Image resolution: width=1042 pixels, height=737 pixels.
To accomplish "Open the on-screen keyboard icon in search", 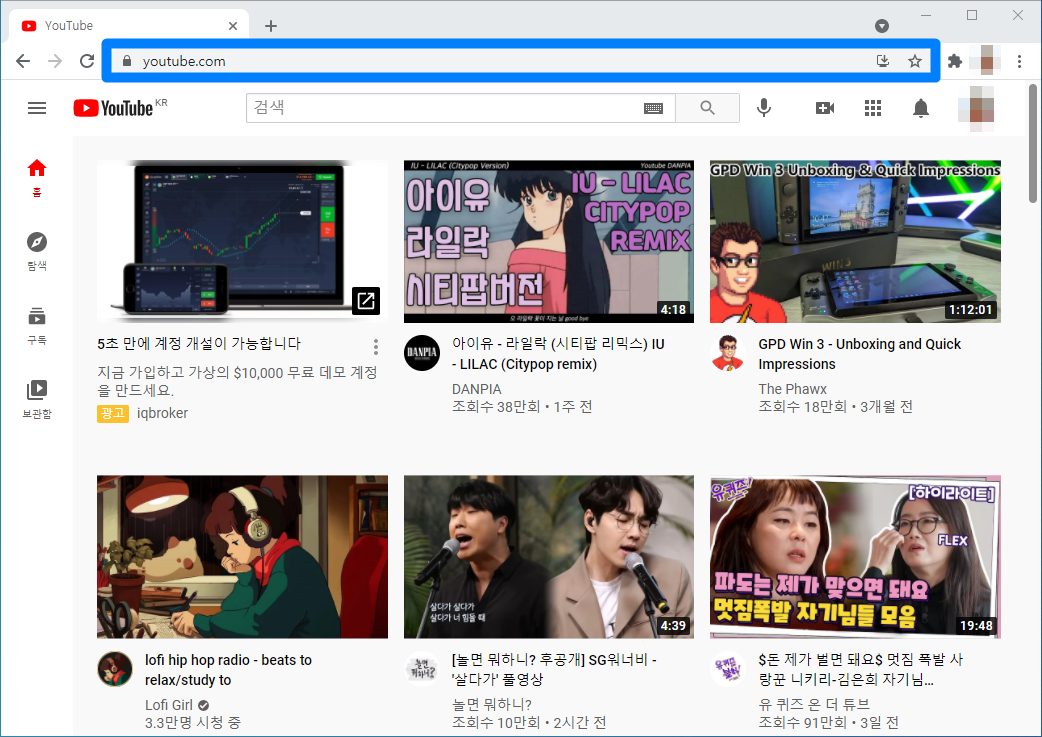I will coord(653,108).
